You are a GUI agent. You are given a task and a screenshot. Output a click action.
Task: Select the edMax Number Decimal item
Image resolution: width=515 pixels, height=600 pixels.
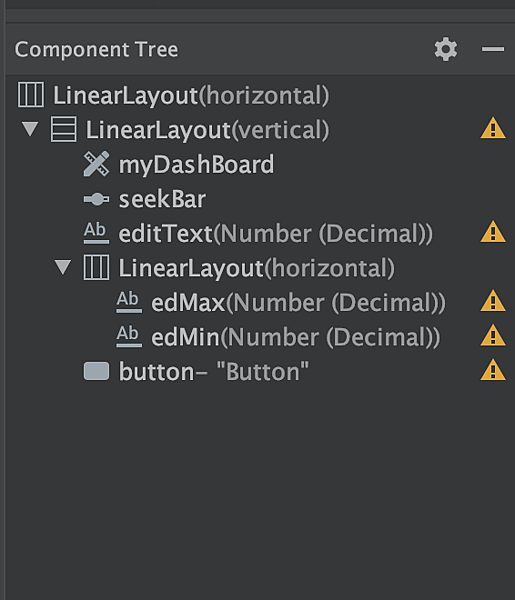pos(281,302)
